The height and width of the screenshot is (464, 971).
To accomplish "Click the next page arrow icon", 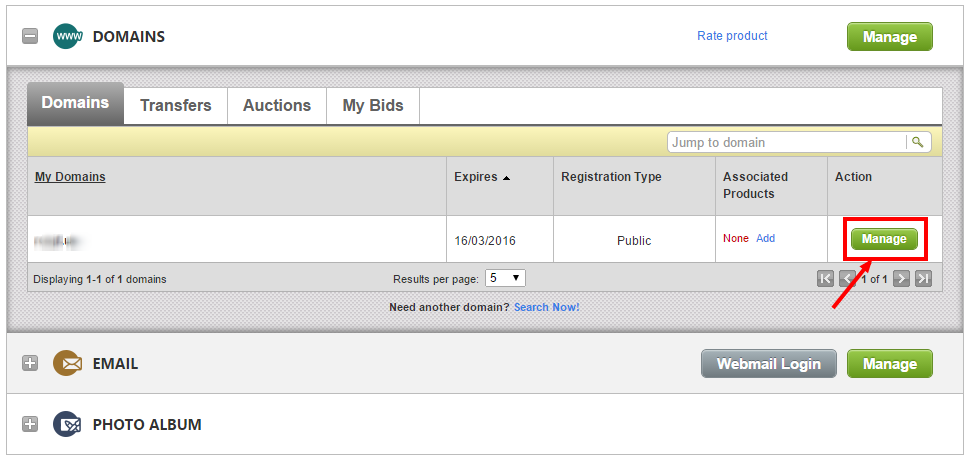I will pyautogui.click(x=901, y=279).
